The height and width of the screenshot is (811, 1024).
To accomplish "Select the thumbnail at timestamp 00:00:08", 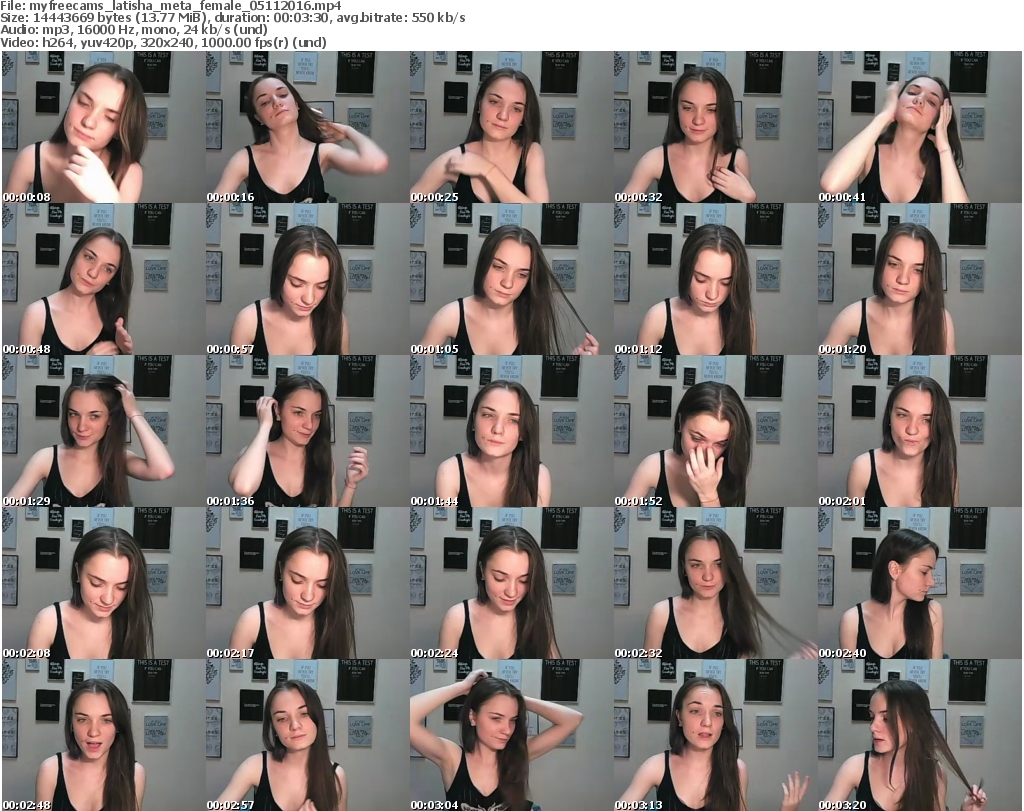I will [x=104, y=127].
